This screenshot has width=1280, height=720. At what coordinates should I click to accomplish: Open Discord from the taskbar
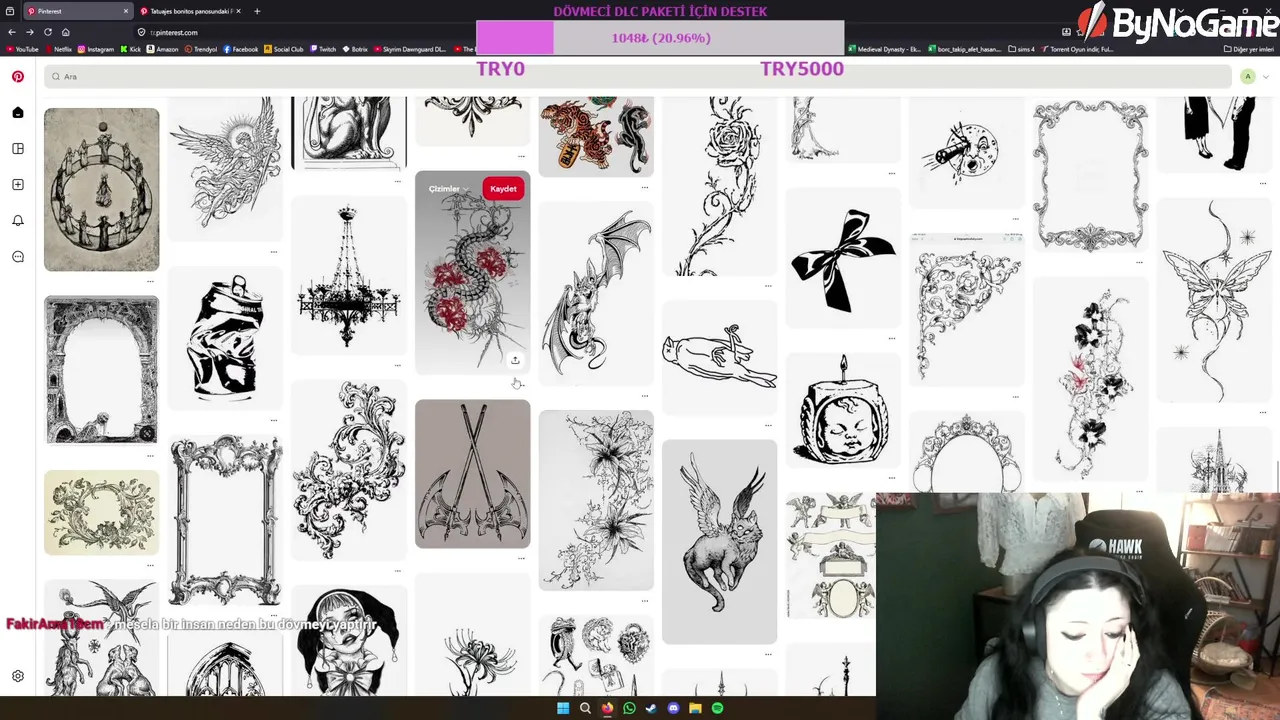click(673, 708)
